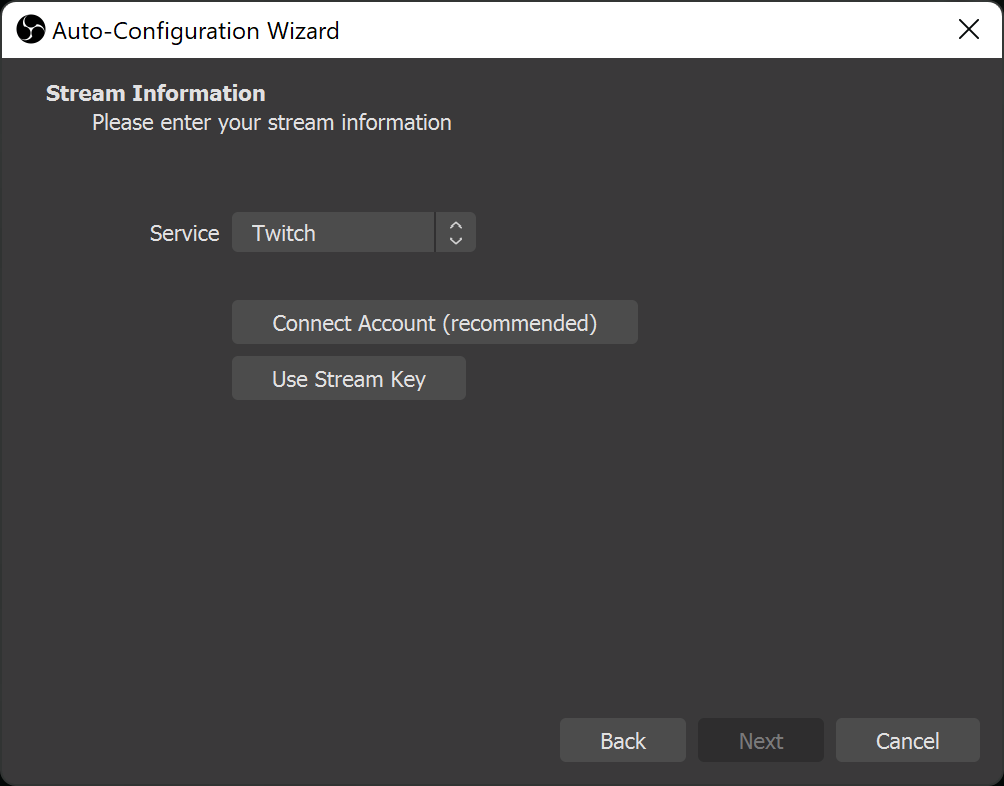This screenshot has height=786, width=1004.
Task: Click the Service field label
Action: tap(184, 233)
